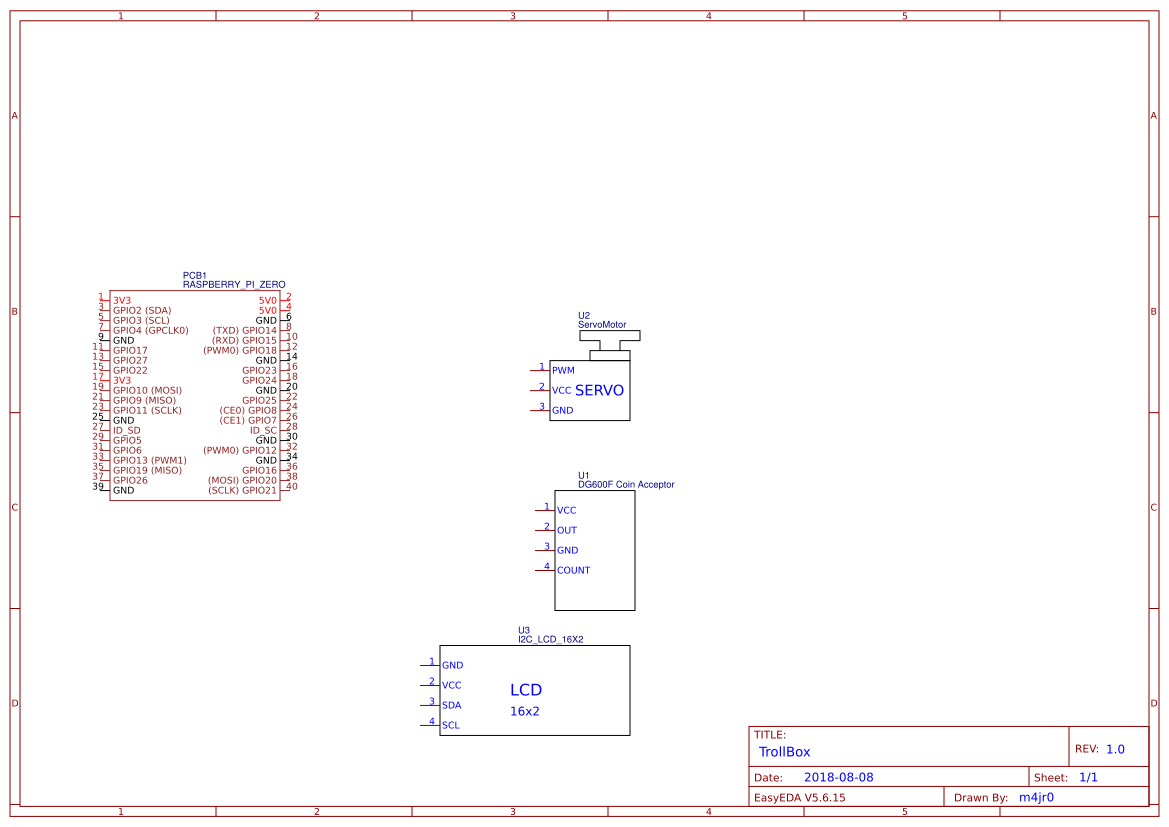
Task: Select GPIO2 (SDA) pin label
Action: [x=142, y=310]
